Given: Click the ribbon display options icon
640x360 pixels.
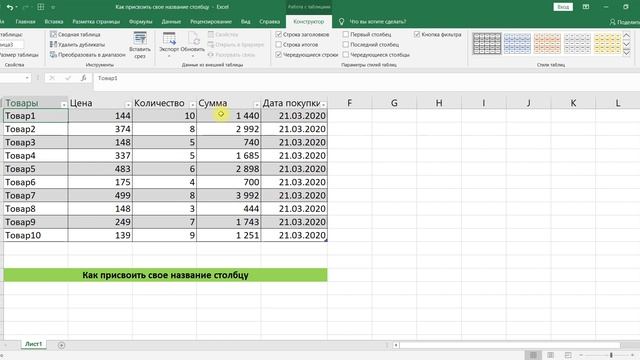Looking at the screenshot, I should tap(586, 7).
